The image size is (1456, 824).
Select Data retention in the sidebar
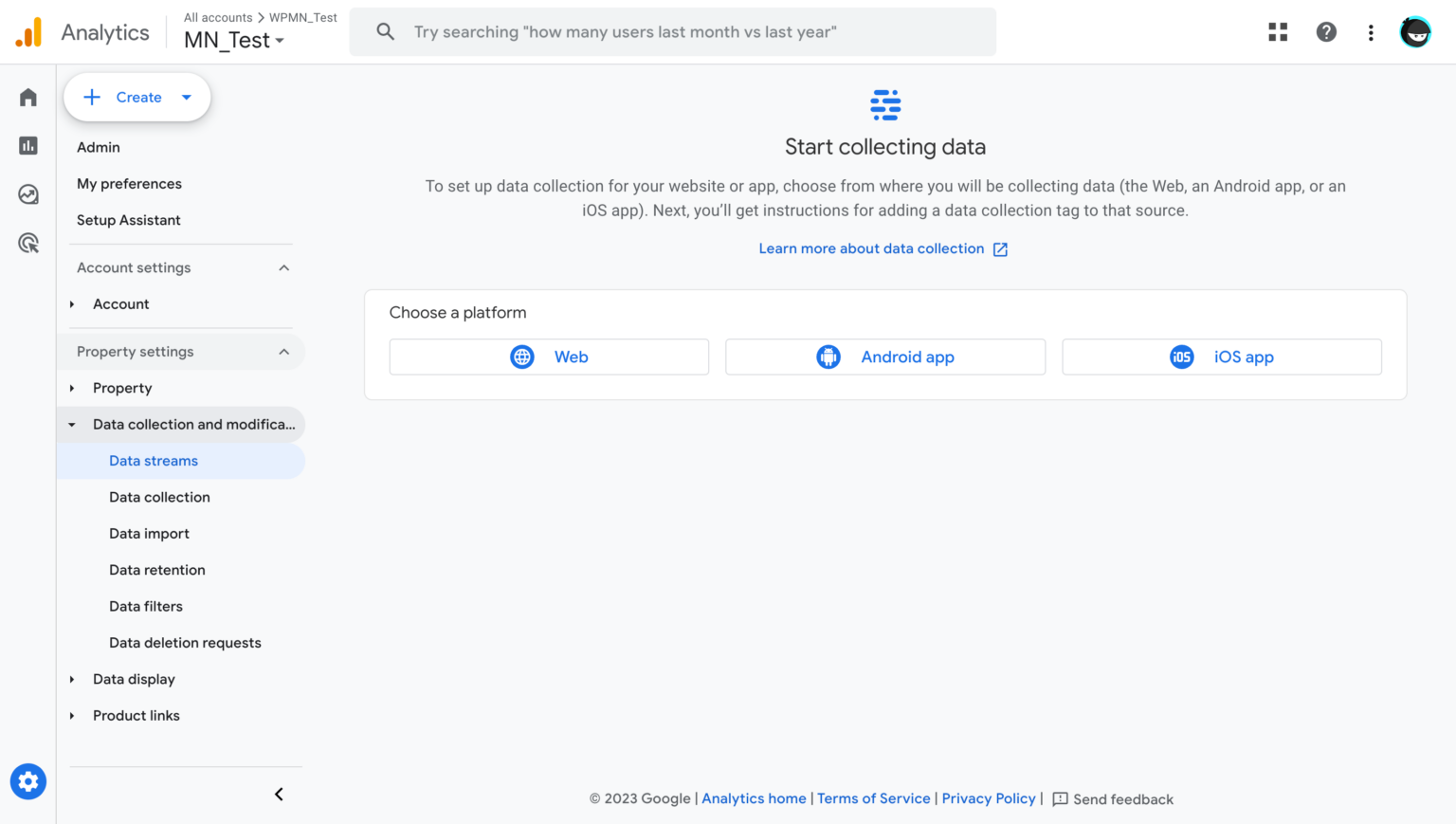point(157,570)
